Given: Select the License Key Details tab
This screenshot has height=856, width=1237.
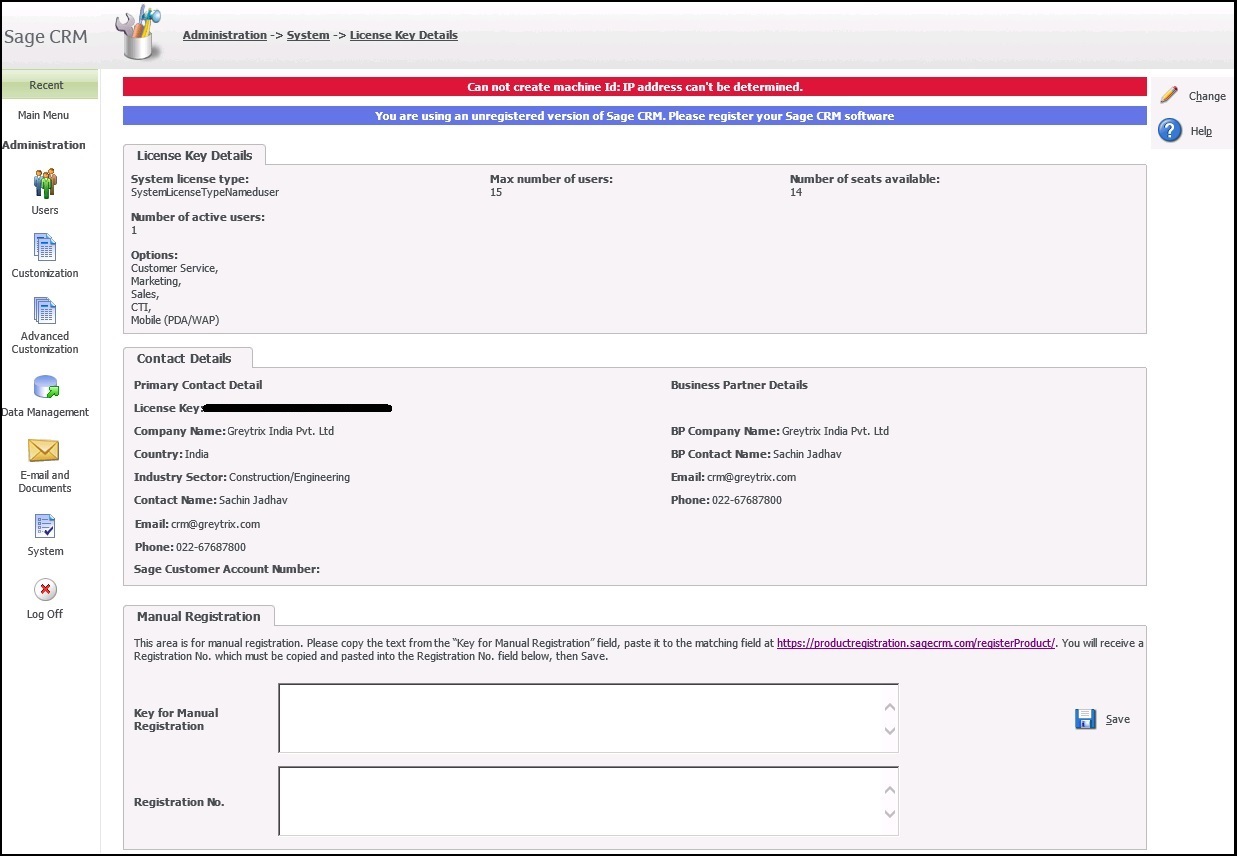Looking at the screenshot, I should (x=194, y=155).
